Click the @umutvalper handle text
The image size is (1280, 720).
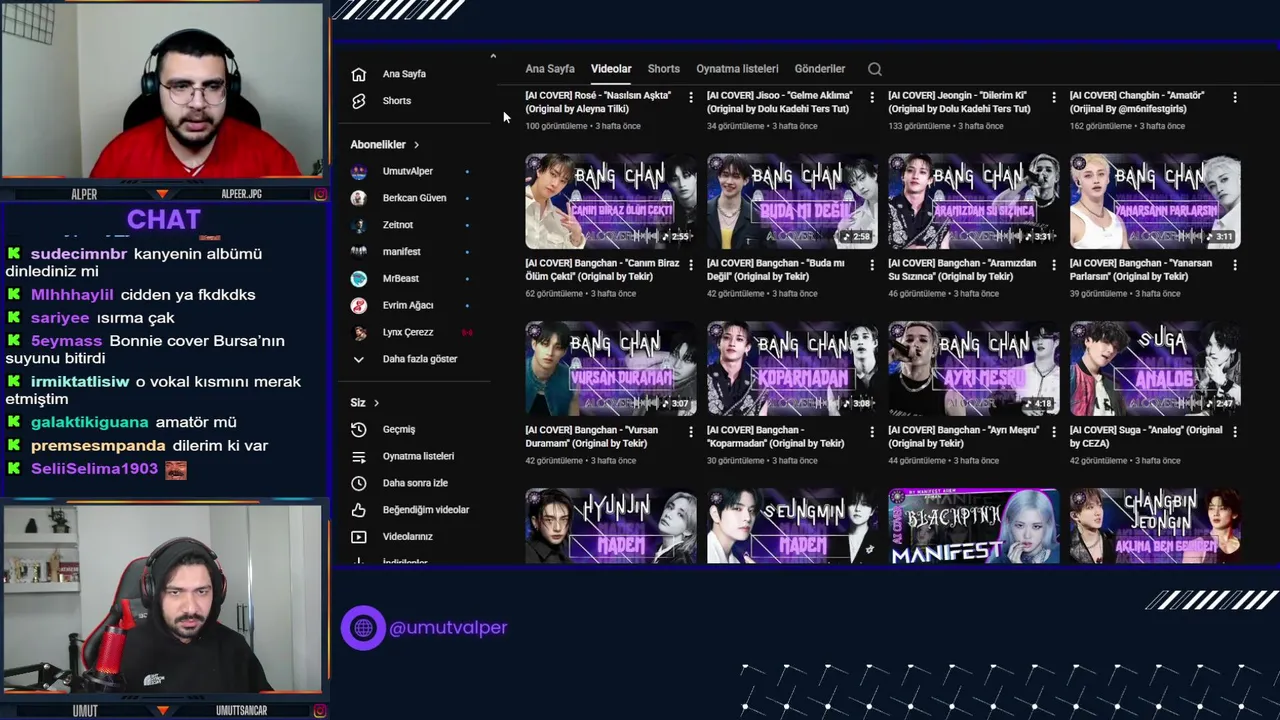(448, 628)
